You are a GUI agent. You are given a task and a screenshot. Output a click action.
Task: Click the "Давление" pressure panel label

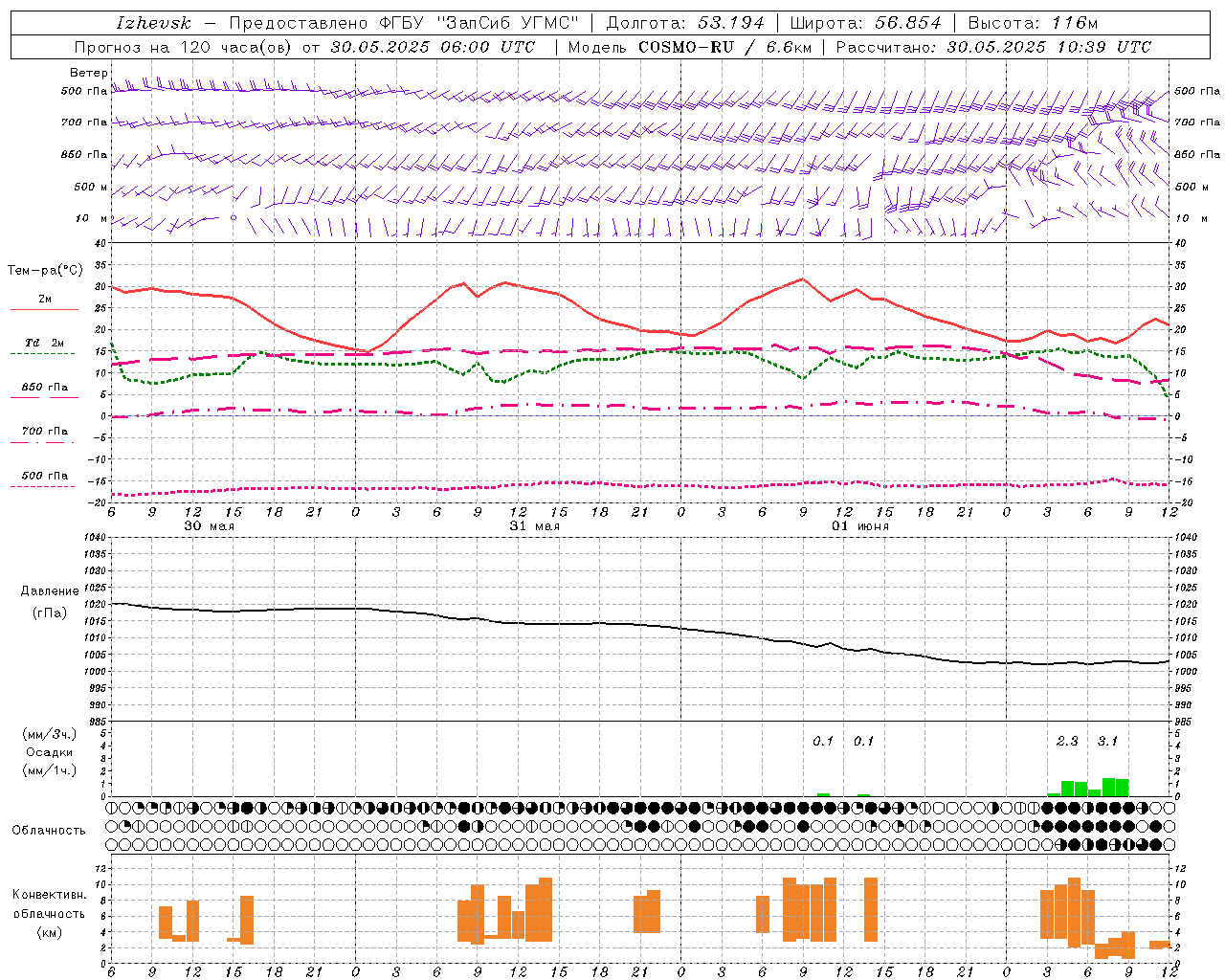pos(50,591)
